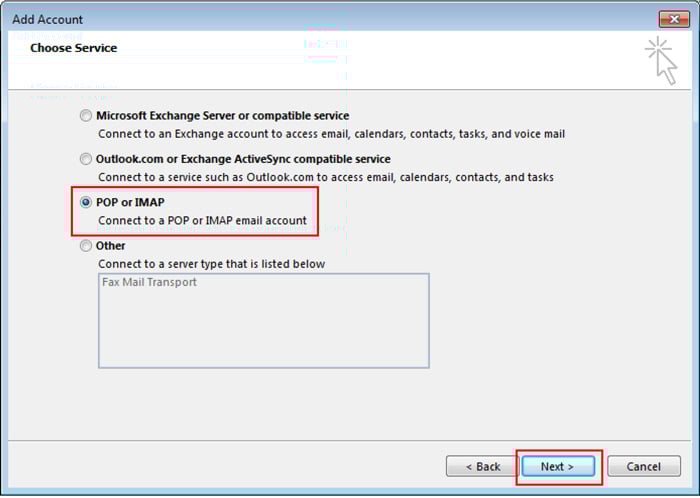700x498 pixels.
Task: Click the 'POP or IMAP' label text
Action: (130, 202)
